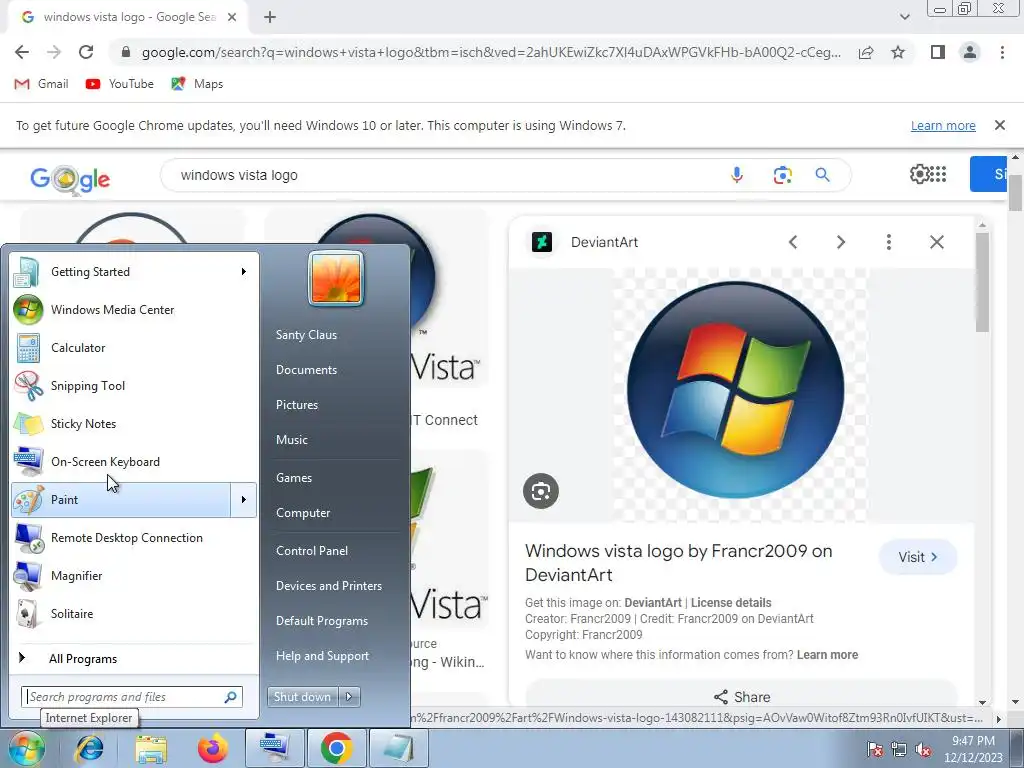Open Games from Start menu

pos(294,477)
